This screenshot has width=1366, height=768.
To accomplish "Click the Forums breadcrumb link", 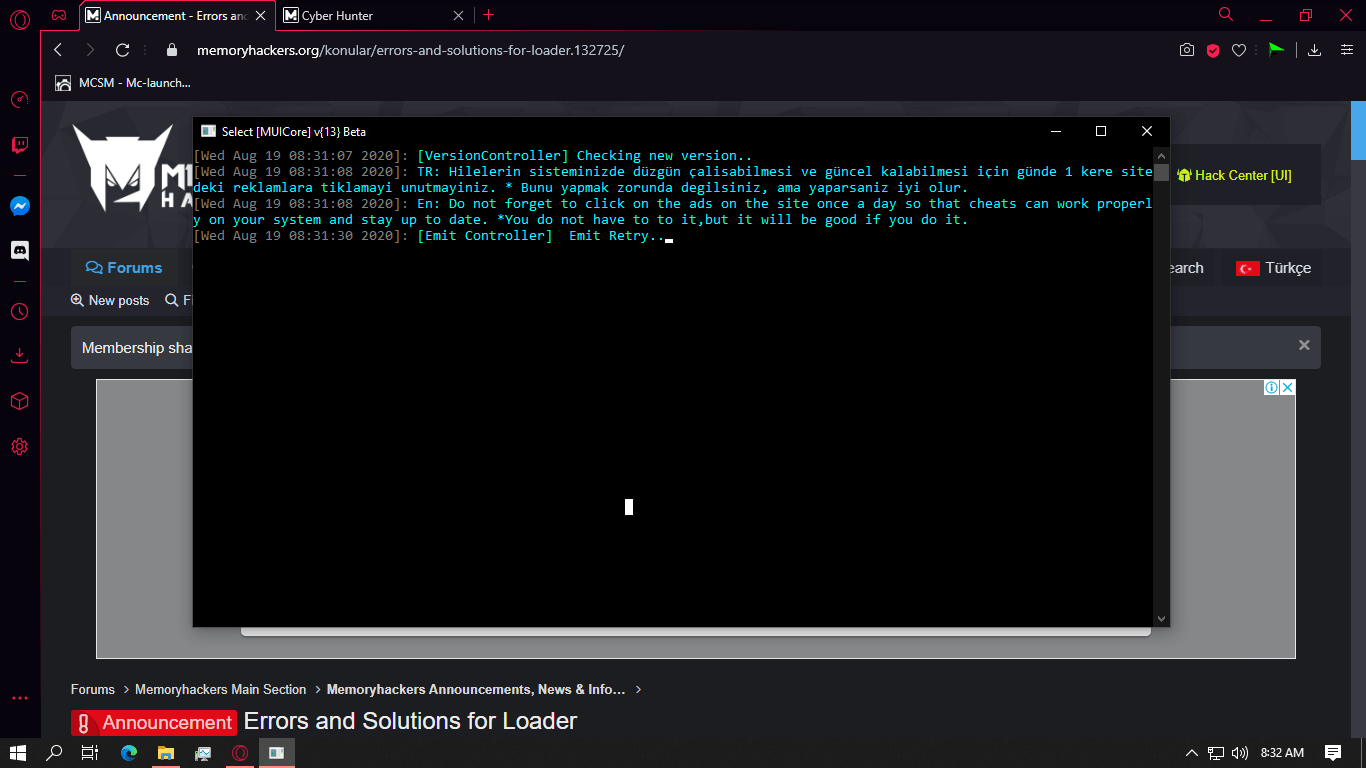I will 93,689.
